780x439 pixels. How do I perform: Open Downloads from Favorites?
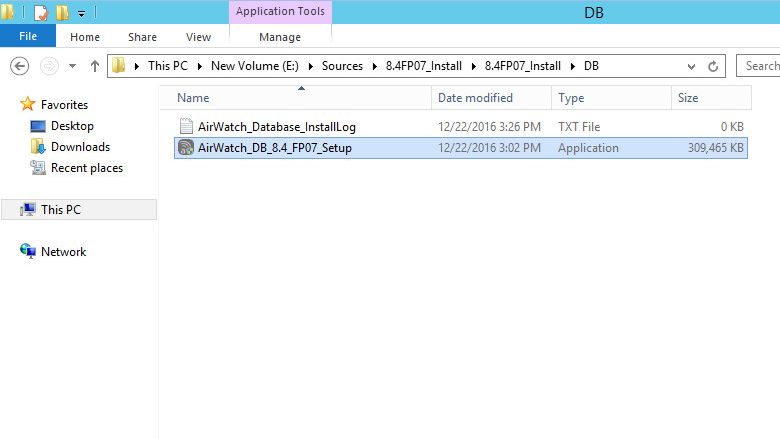tap(81, 147)
